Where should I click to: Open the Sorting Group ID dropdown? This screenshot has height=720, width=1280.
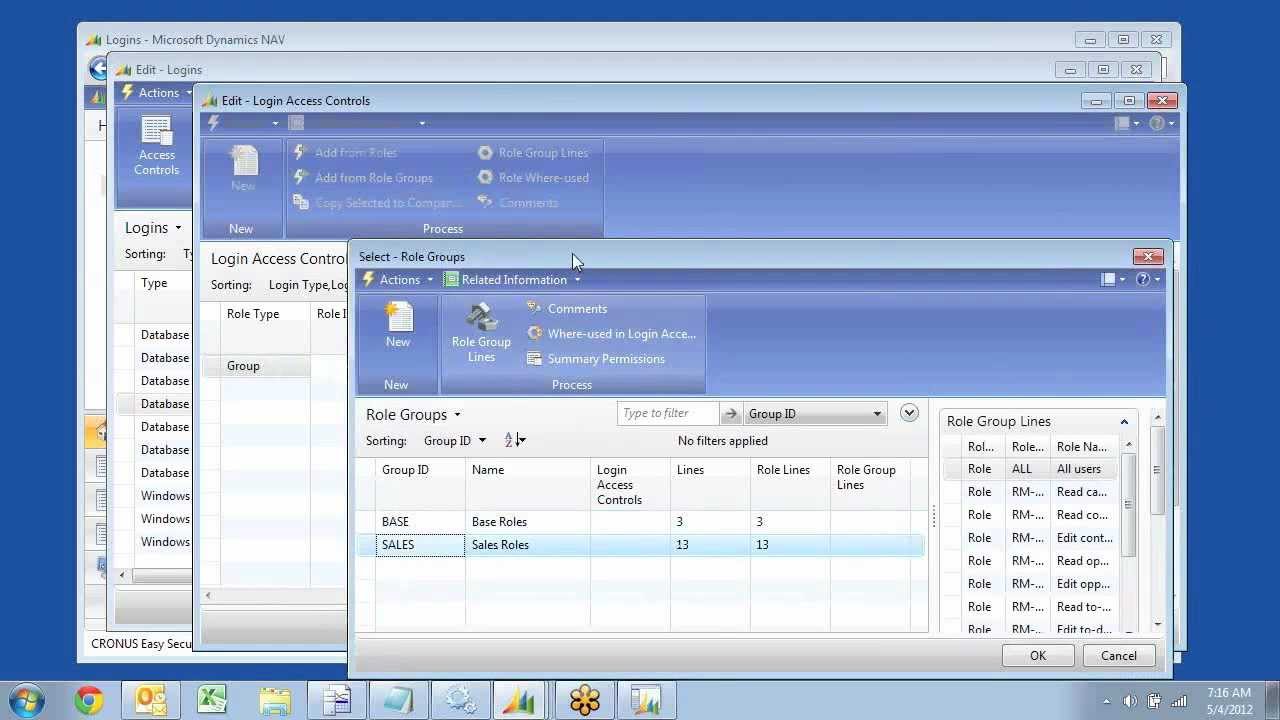point(454,441)
